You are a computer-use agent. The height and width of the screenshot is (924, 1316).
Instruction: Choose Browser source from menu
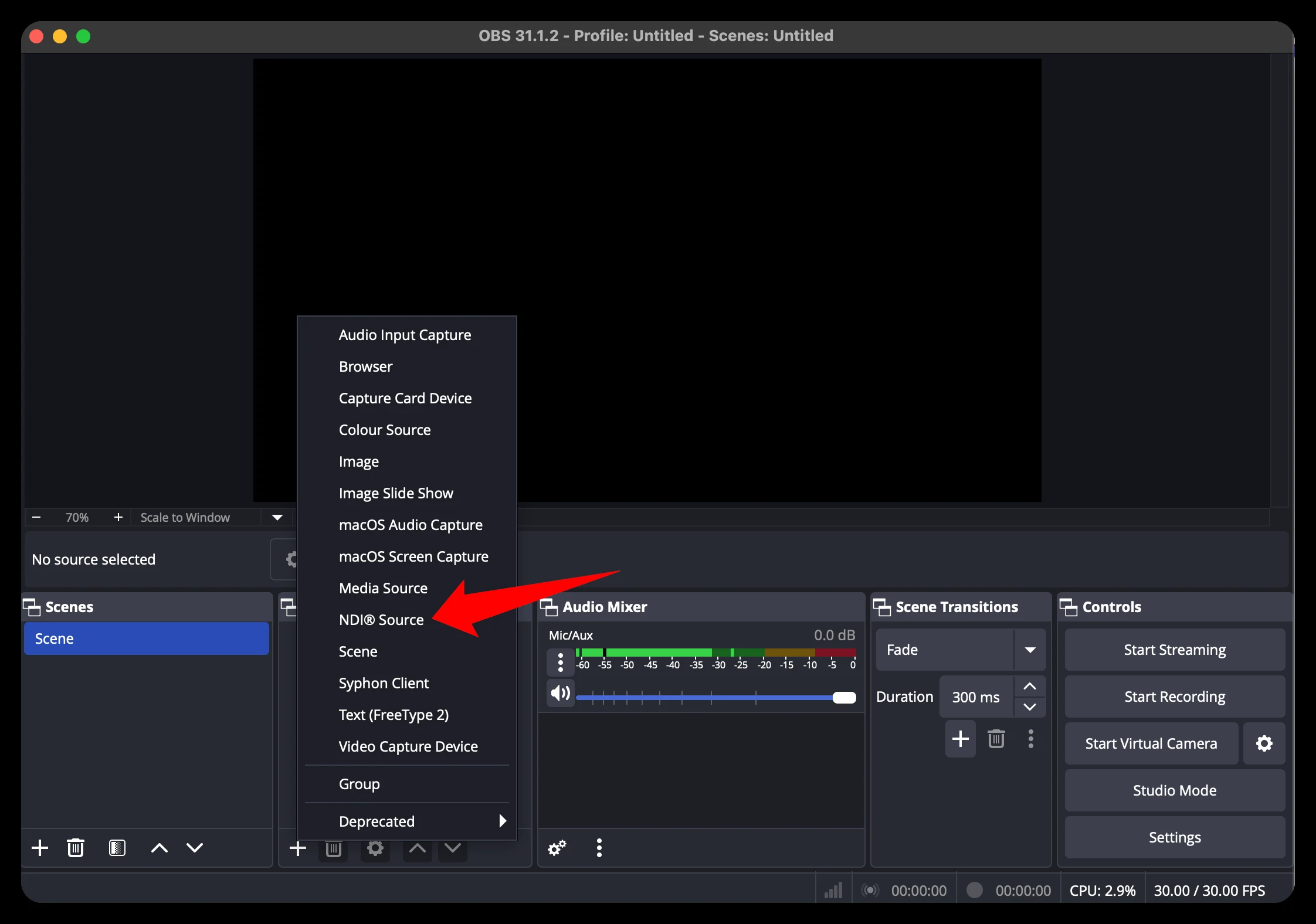coord(407,366)
